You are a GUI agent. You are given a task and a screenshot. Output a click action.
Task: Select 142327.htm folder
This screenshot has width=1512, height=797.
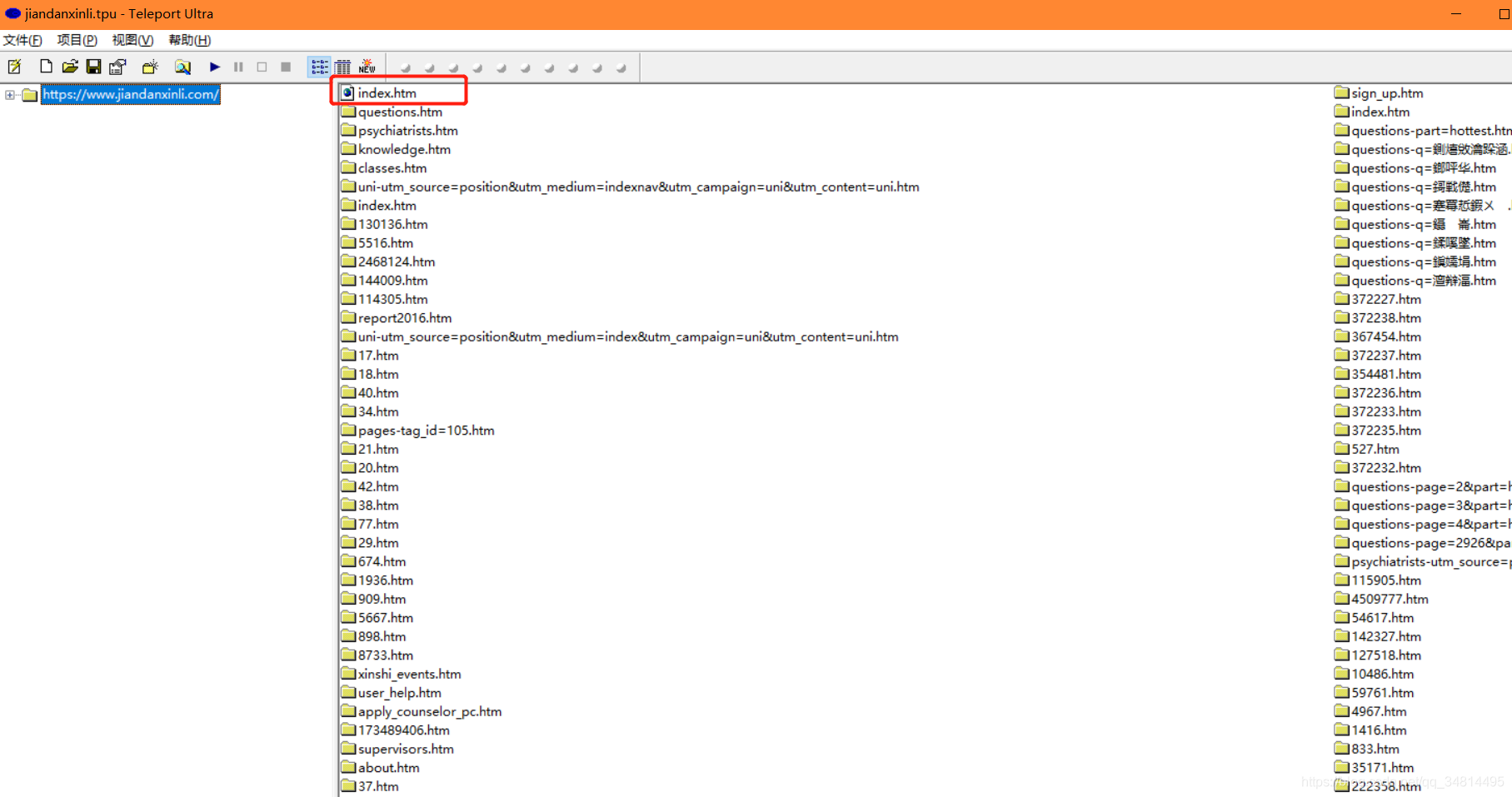[x=1386, y=636]
